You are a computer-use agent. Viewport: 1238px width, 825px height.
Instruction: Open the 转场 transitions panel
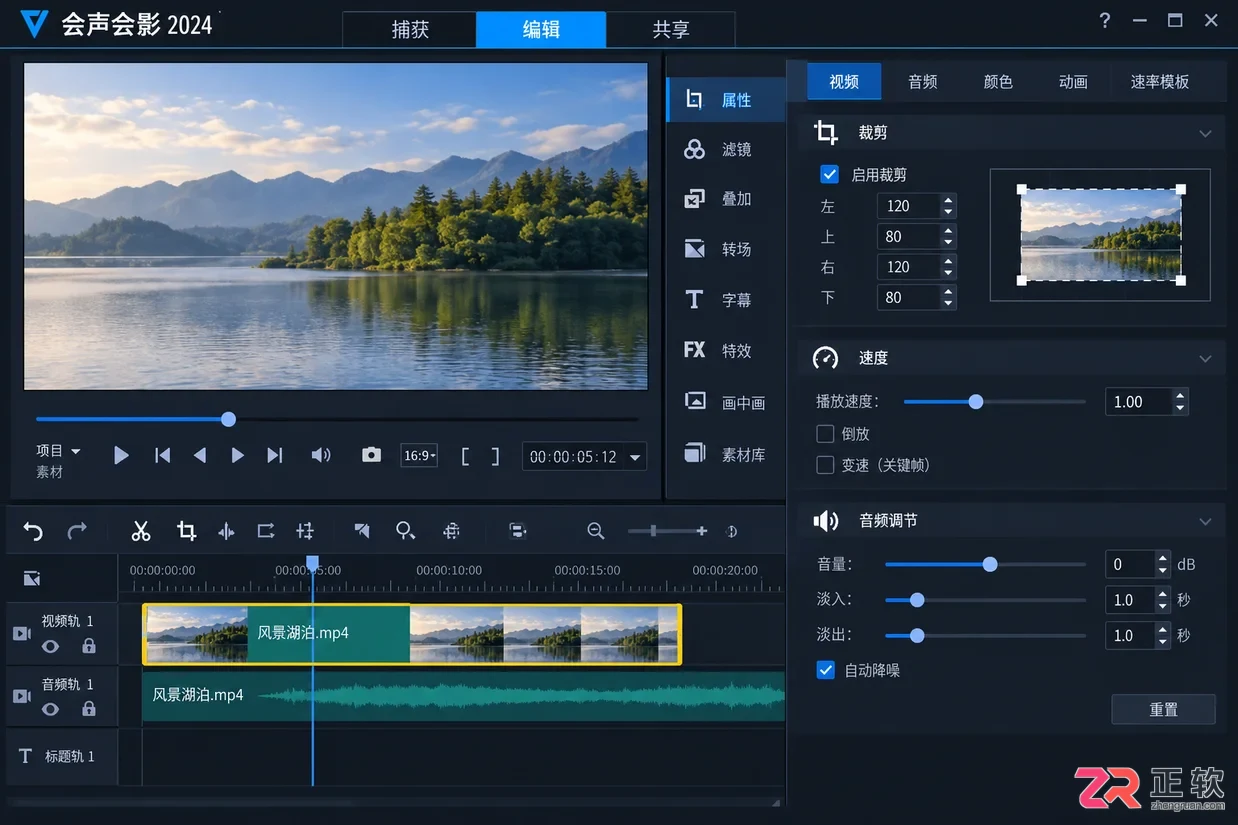coord(726,249)
